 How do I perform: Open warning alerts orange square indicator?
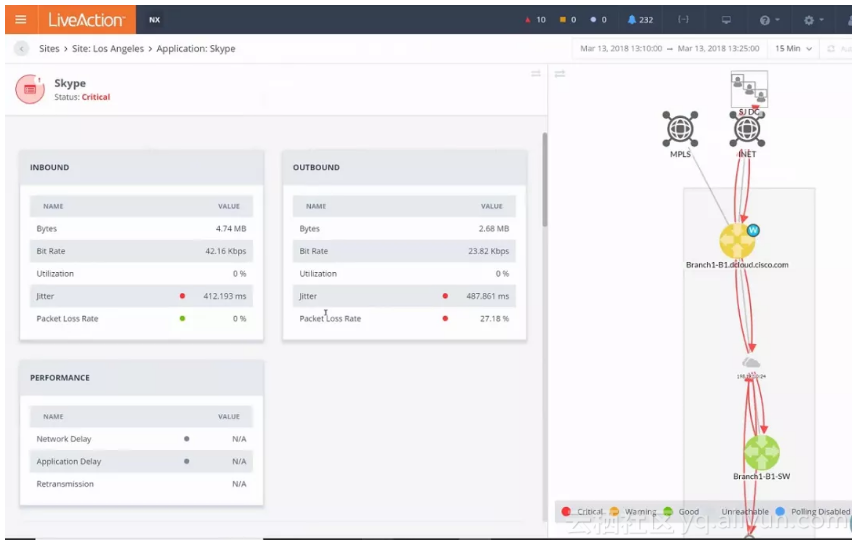pyautogui.click(x=568, y=20)
